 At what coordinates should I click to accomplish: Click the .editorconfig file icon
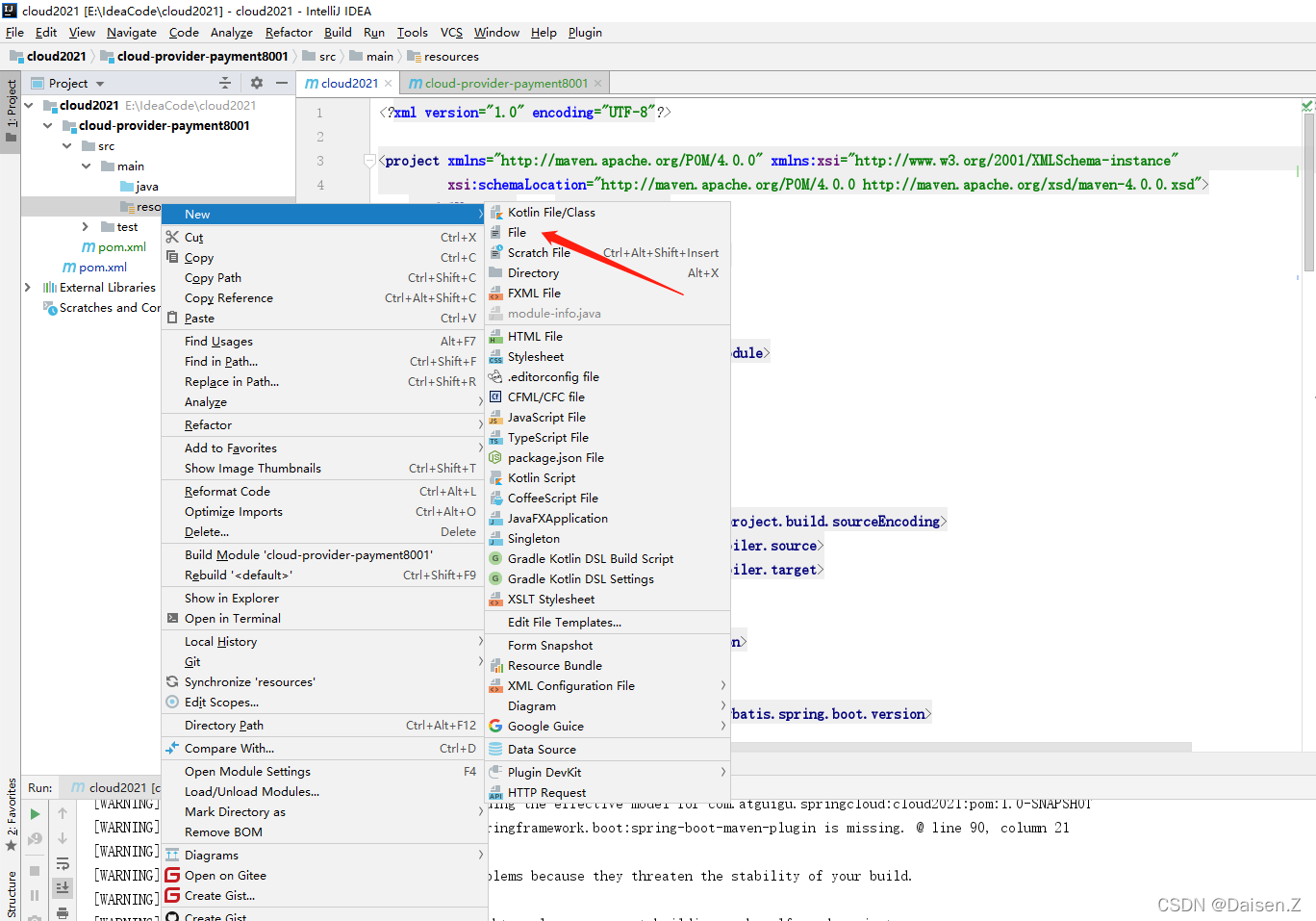[495, 377]
